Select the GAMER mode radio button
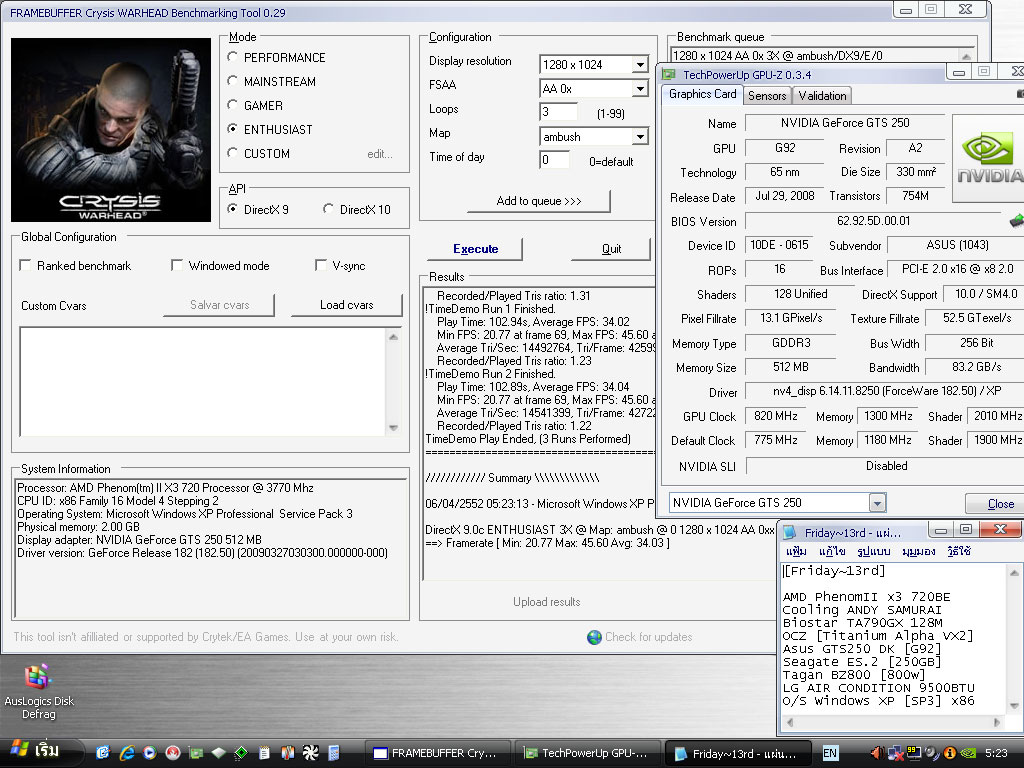 point(233,105)
